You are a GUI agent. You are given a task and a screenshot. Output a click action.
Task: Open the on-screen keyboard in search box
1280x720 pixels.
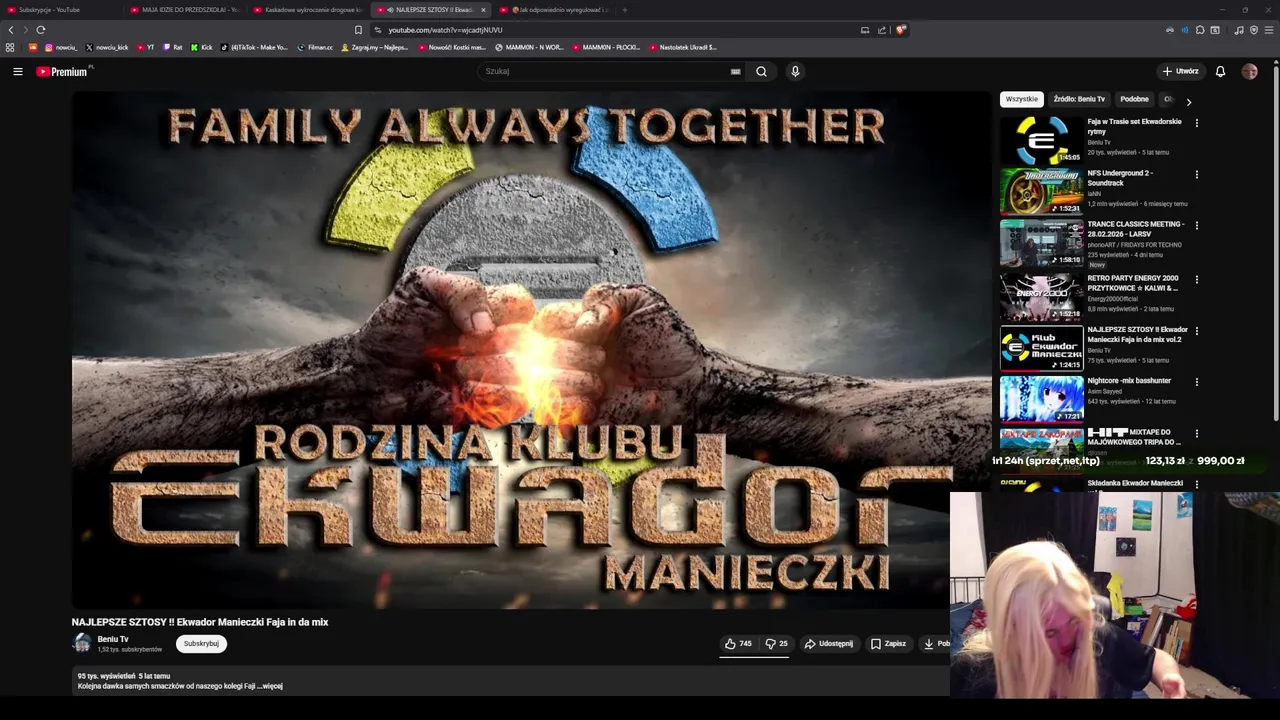pyautogui.click(x=735, y=71)
